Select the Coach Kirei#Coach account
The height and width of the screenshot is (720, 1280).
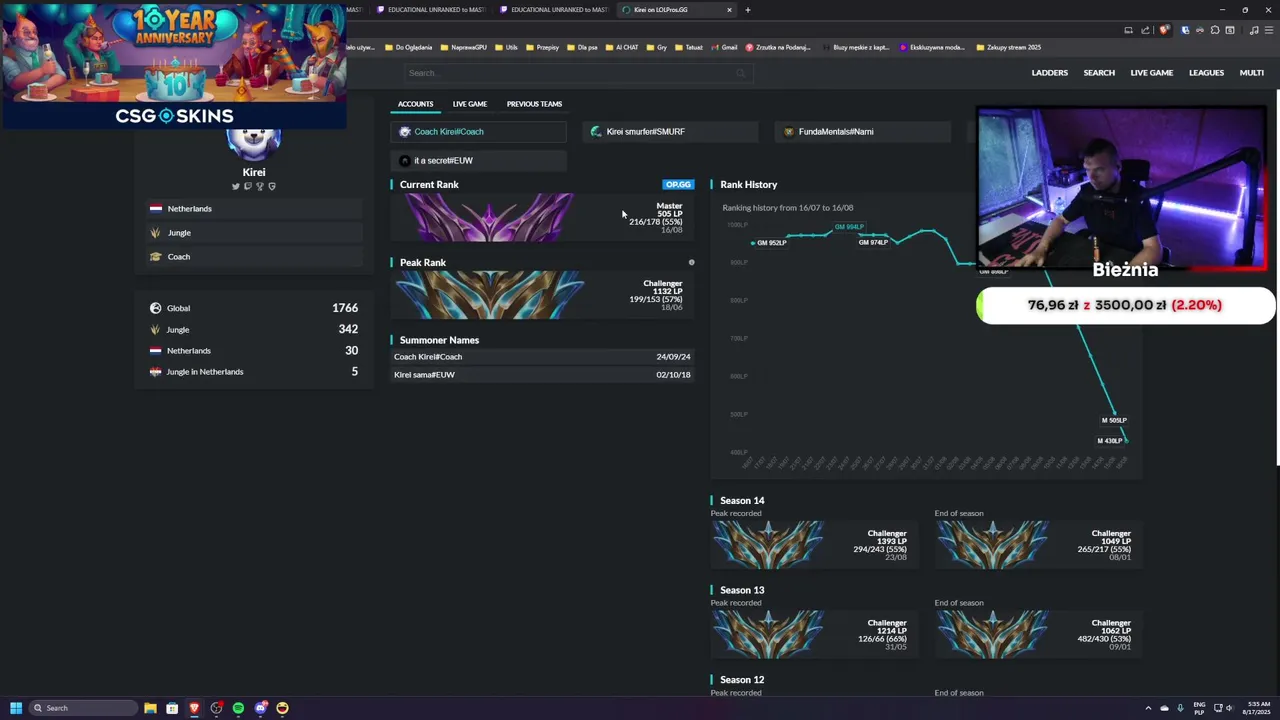tap(478, 131)
